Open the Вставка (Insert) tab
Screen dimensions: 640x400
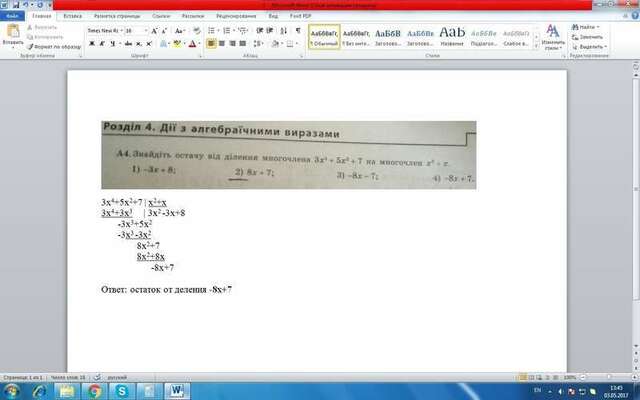tap(73, 16)
